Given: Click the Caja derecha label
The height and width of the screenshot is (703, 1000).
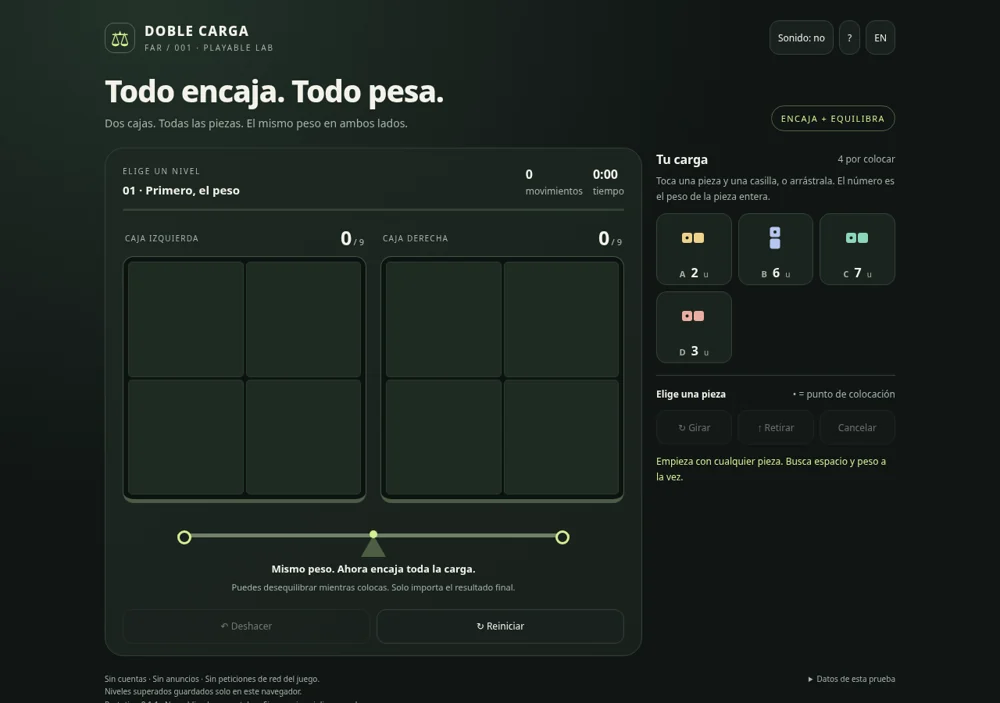Looking at the screenshot, I should [x=415, y=239].
